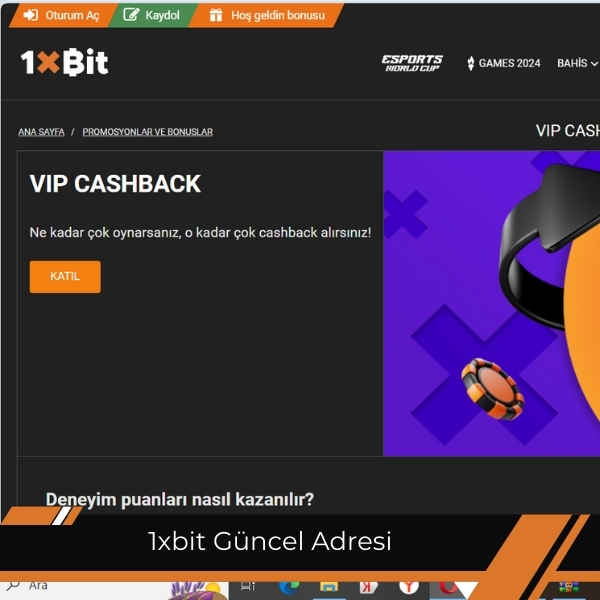The image size is (600, 600).
Task: Click the orange KATIL button
Action: pos(65,277)
